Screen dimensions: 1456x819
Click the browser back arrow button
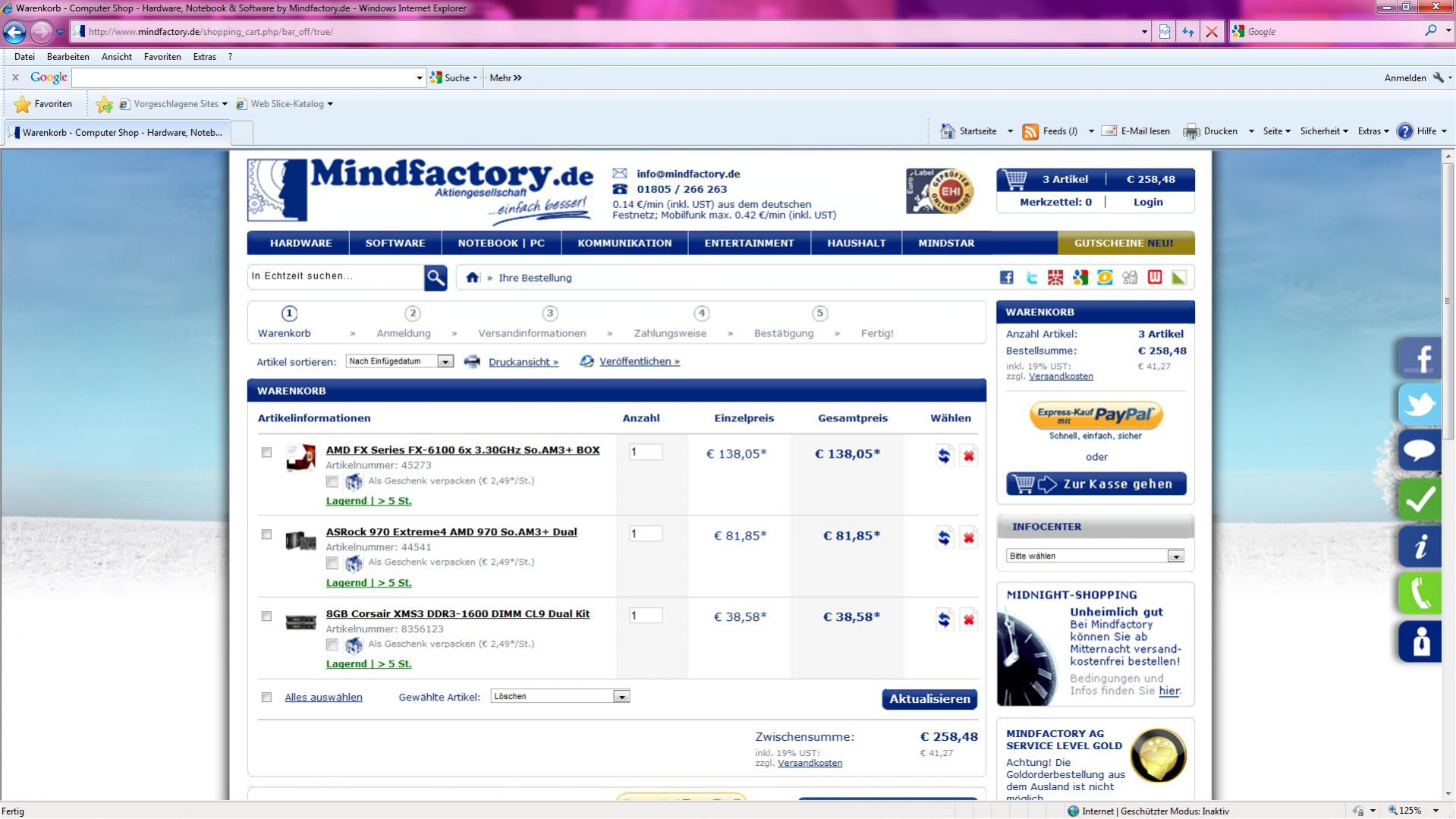14,32
